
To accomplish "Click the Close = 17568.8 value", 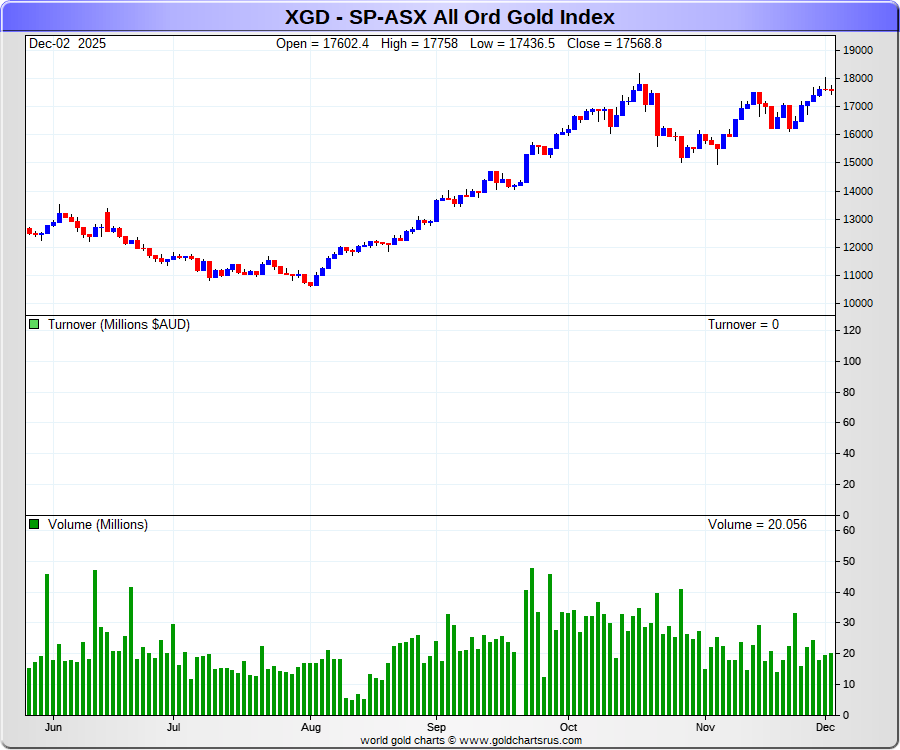I will pos(614,44).
